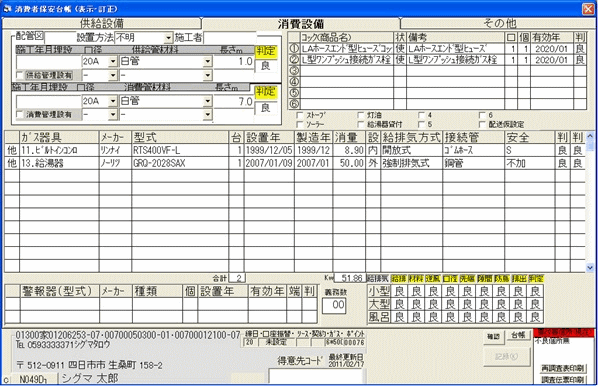Viewport: 598px width, 386px height.
Task: Click the 得意先コード input box
Action: (x=316, y=376)
